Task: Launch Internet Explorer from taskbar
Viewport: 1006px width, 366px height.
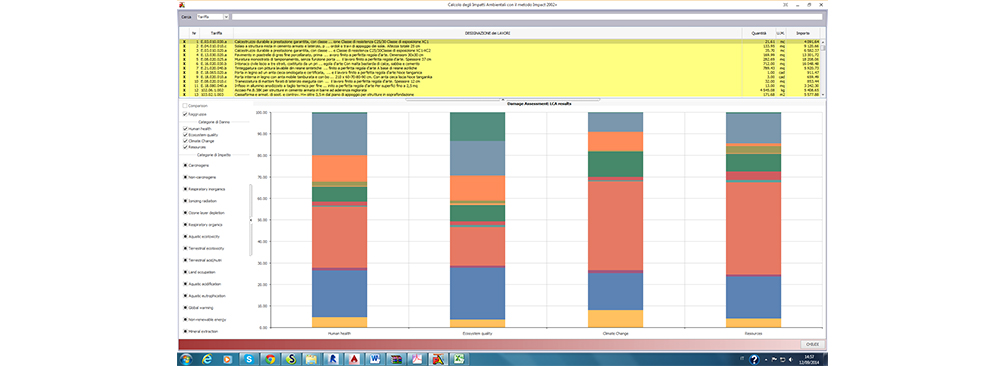Action: click(207, 359)
